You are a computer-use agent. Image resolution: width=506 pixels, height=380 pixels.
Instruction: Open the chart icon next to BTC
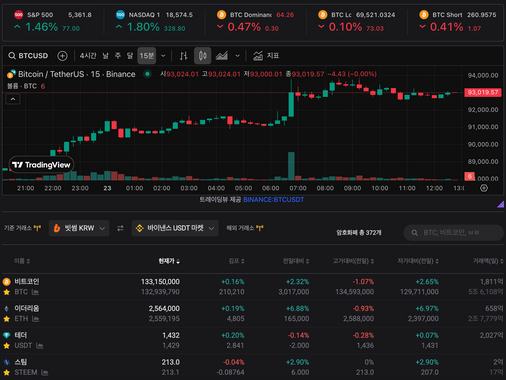pyautogui.click(x=35, y=292)
